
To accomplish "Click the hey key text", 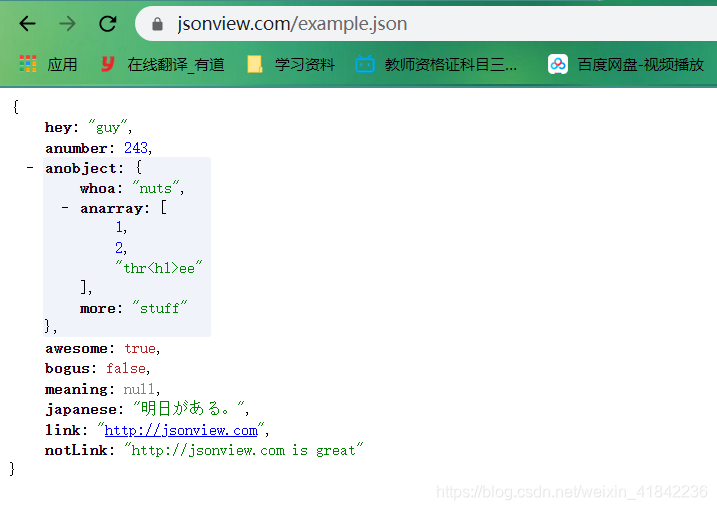I will point(58,127).
